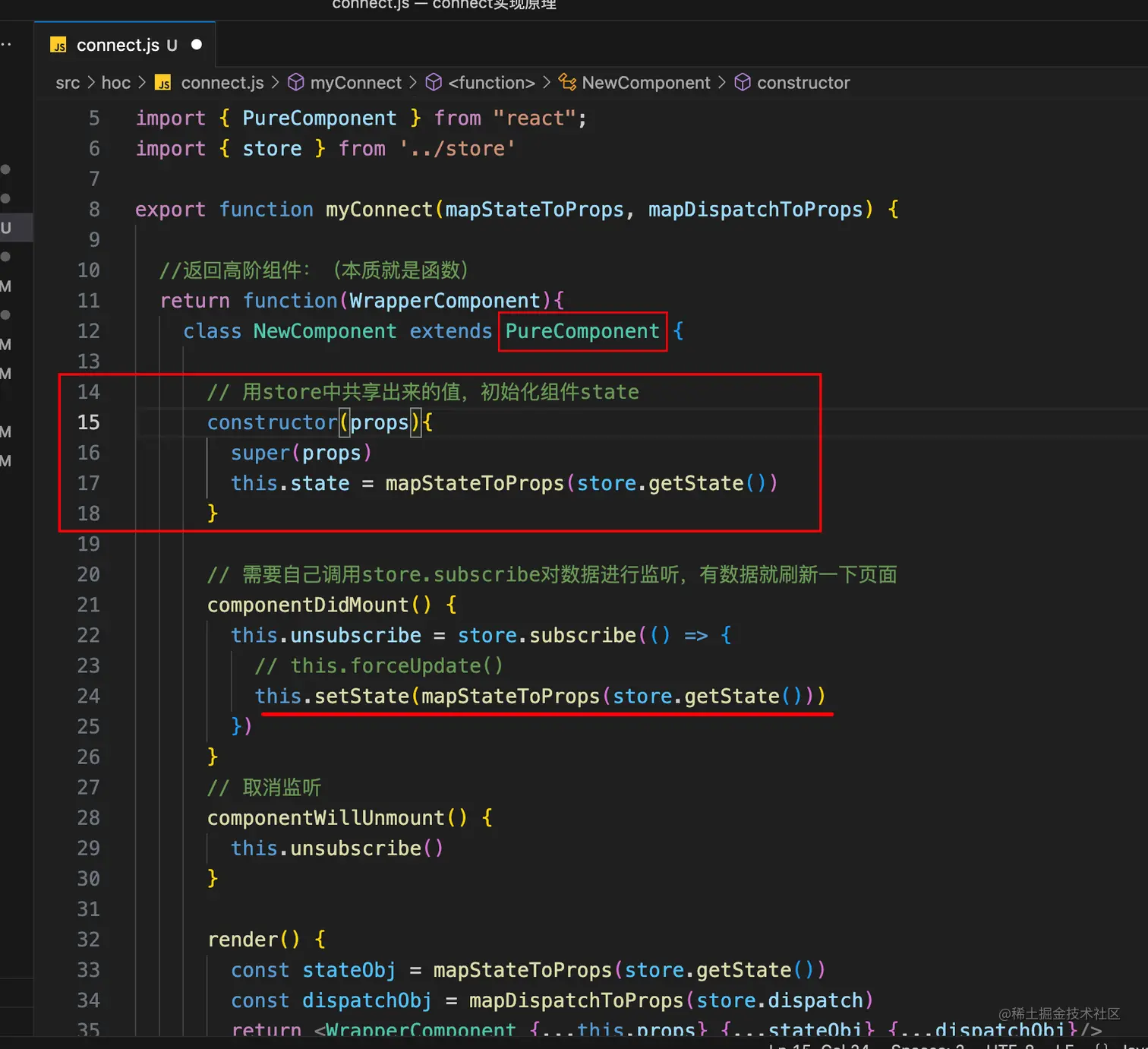
Task: Click the commented this.forceUpdate() on line 23
Action: (x=379, y=665)
